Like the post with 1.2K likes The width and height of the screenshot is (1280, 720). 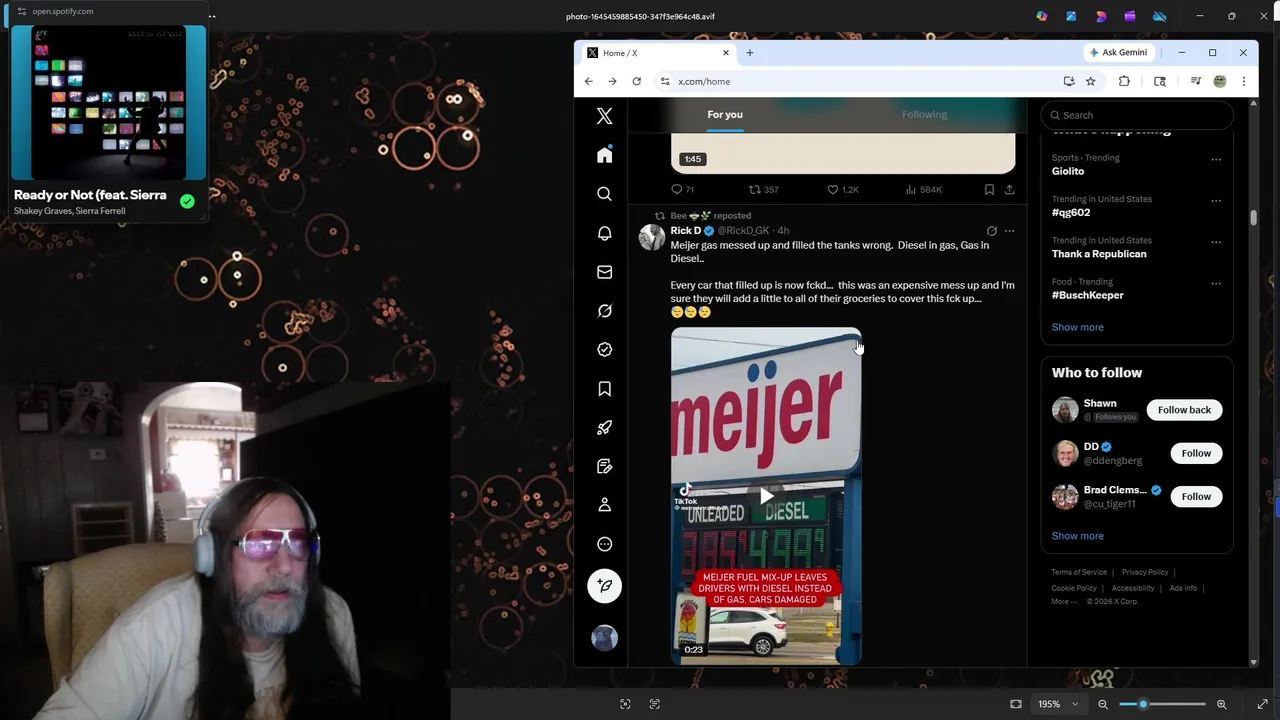pyautogui.click(x=843, y=189)
